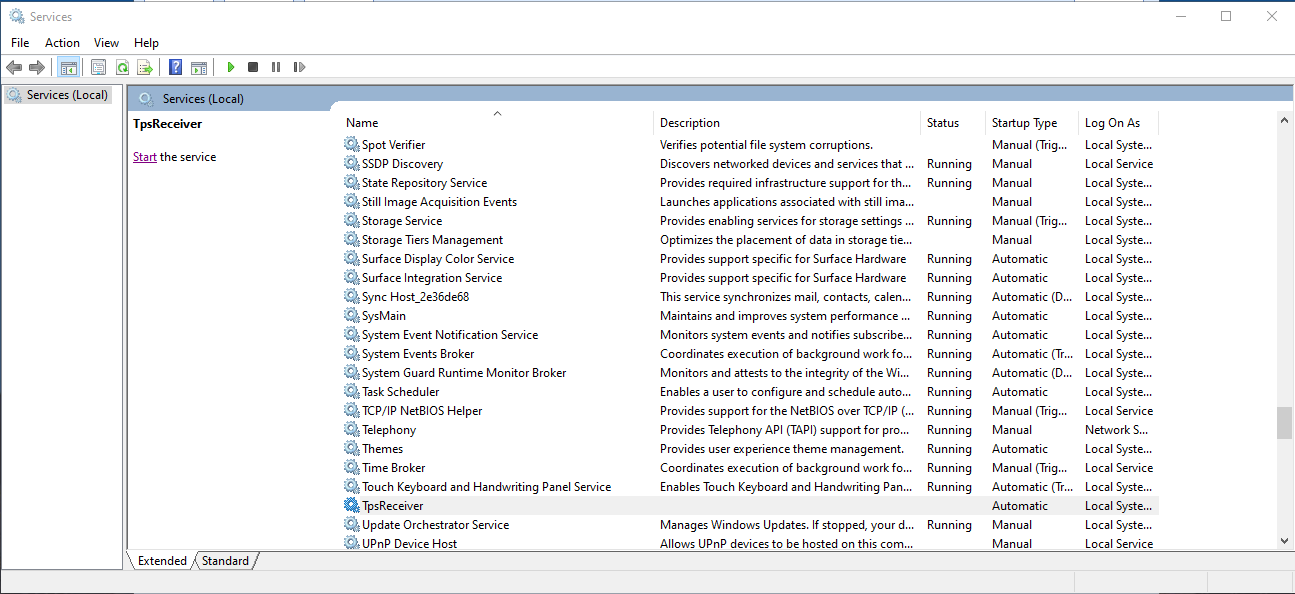1295x594 pixels.
Task: Open the Help menu
Action: click(146, 43)
